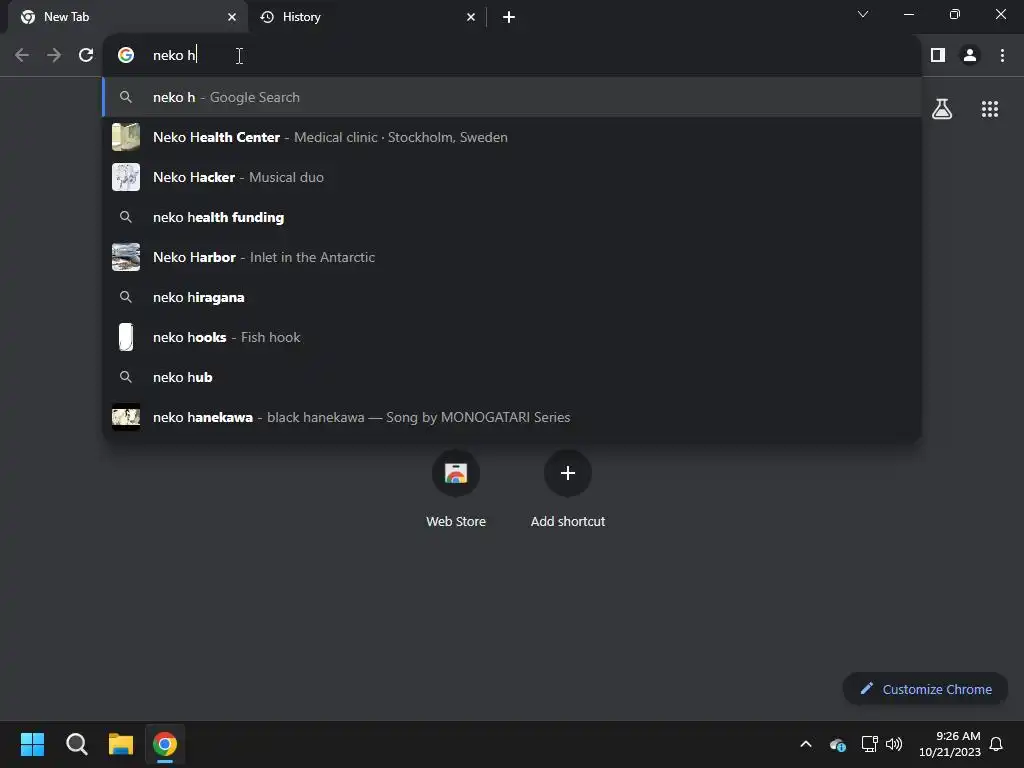The width and height of the screenshot is (1024, 768).
Task: Pick the 'neko health funding' suggestion
Action: [512, 217]
